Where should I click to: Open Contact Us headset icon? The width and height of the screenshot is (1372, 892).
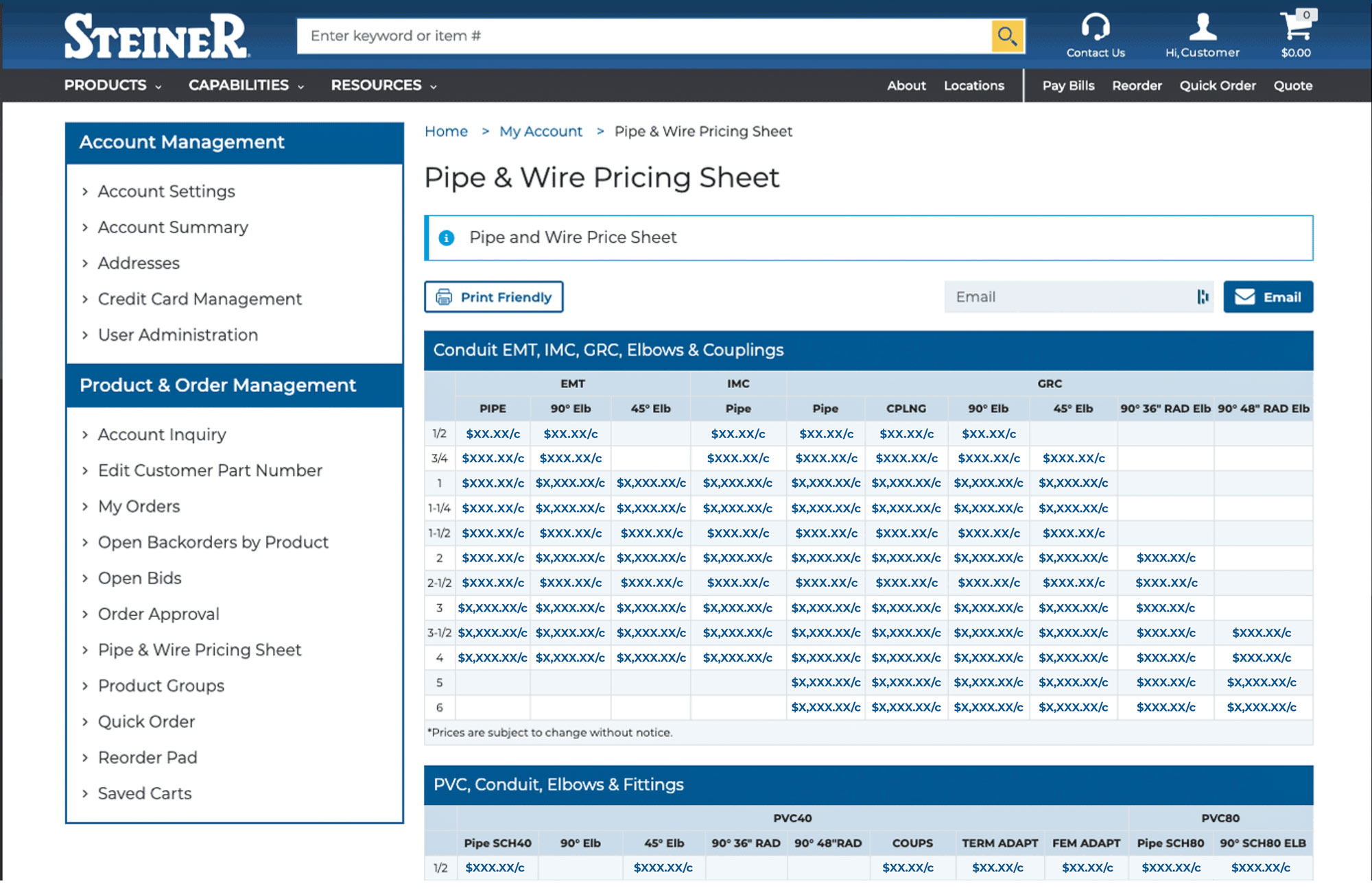[1095, 27]
